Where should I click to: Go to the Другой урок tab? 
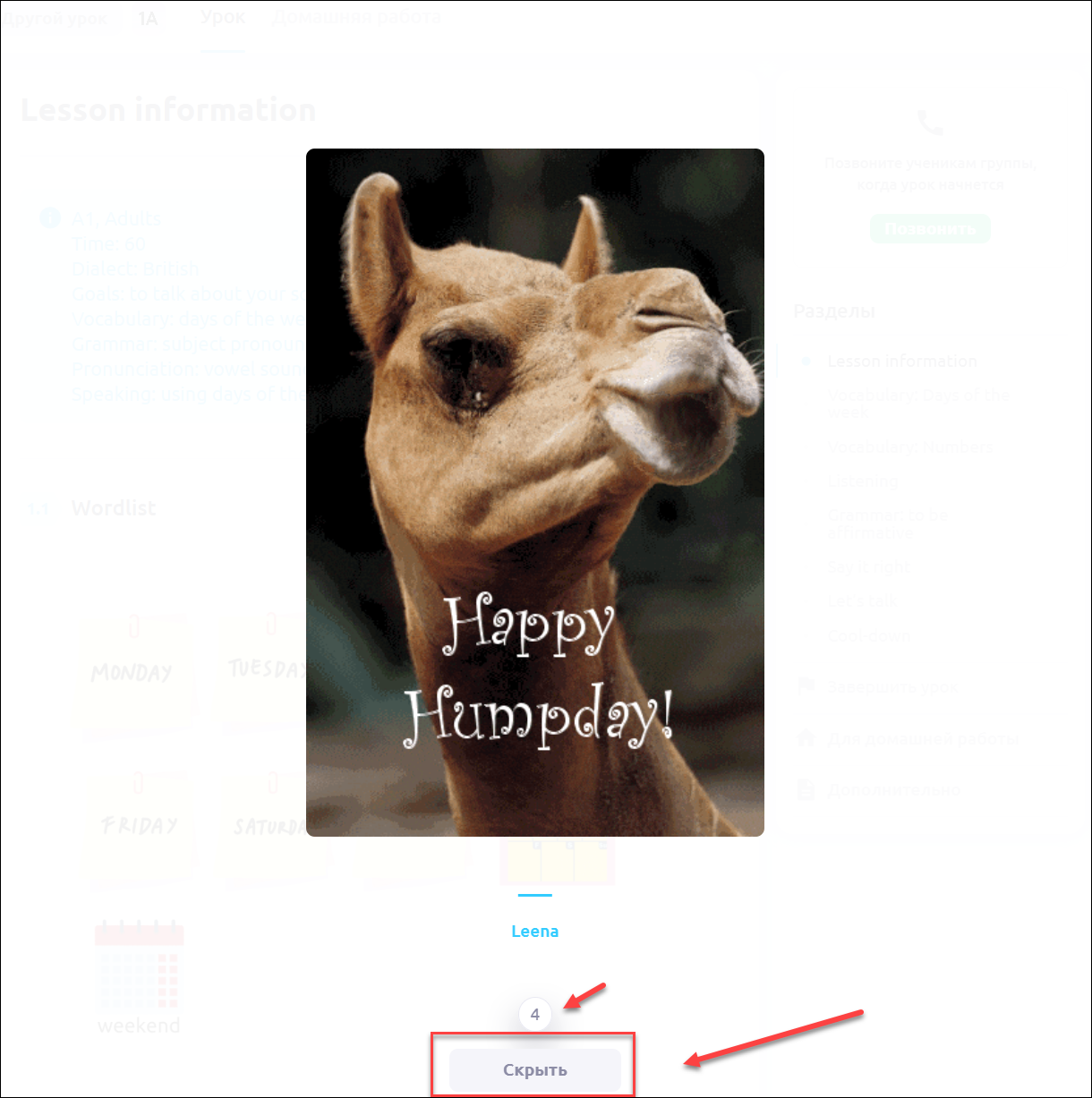(x=55, y=19)
